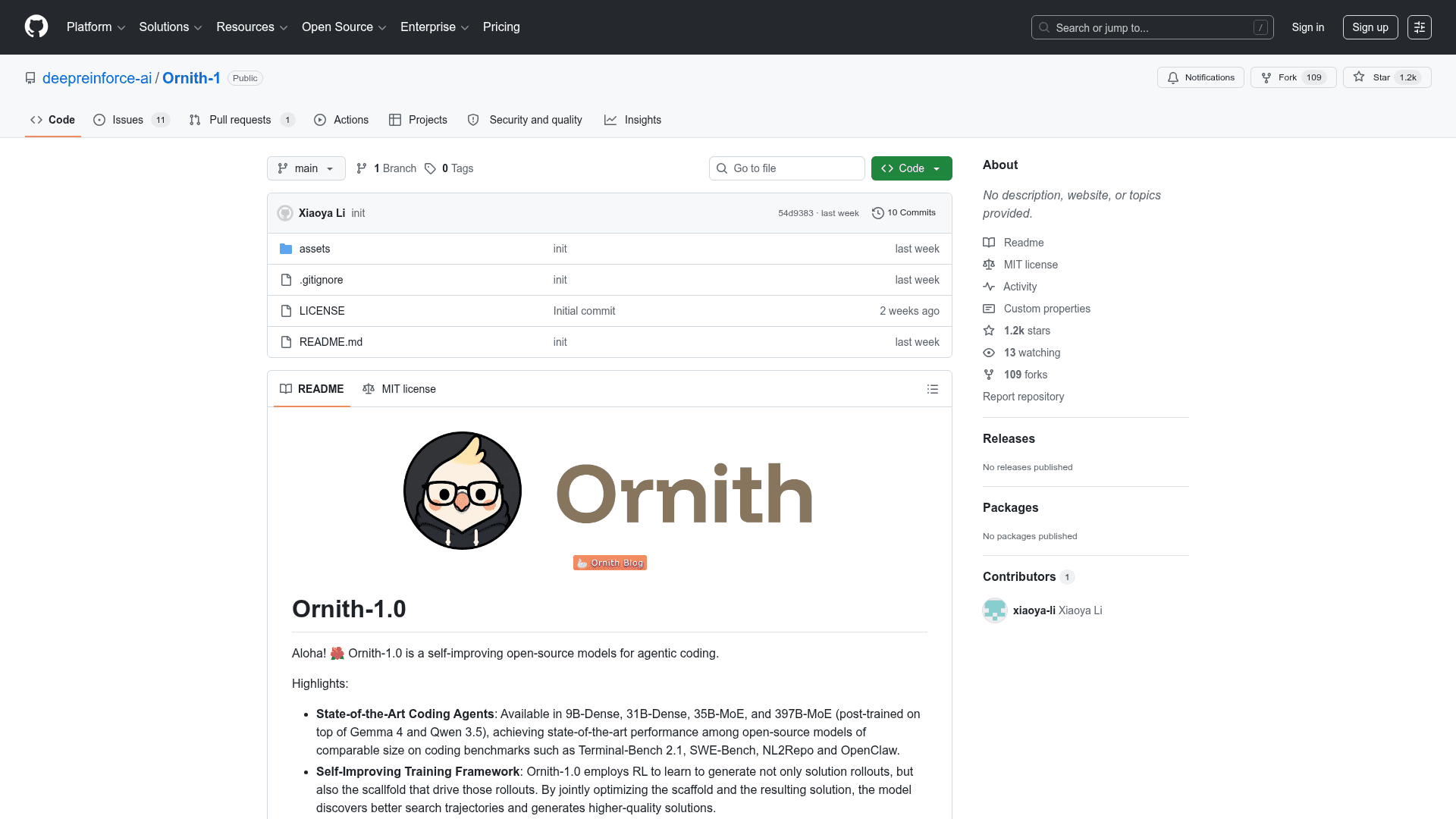Open the LICENSE file
The image size is (1456, 819).
pyautogui.click(x=322, y=311)
